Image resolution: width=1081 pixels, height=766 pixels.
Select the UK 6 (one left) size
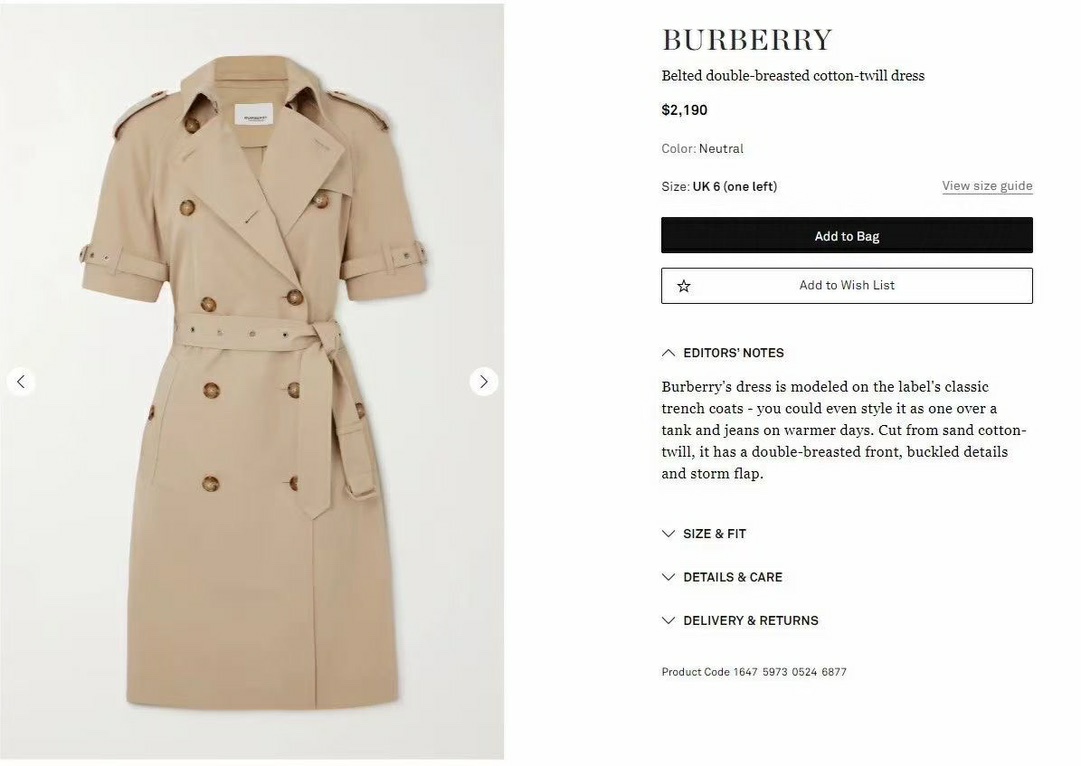[x=735, y=186]
